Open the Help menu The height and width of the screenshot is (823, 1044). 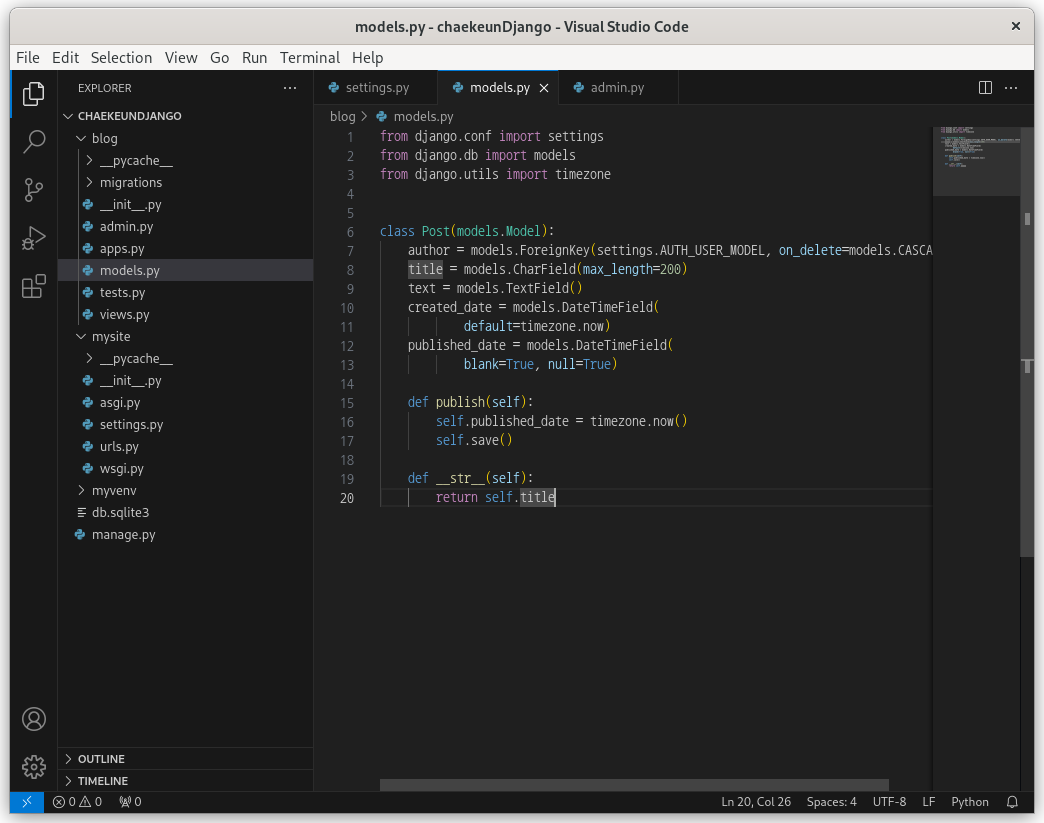(368, 58)
